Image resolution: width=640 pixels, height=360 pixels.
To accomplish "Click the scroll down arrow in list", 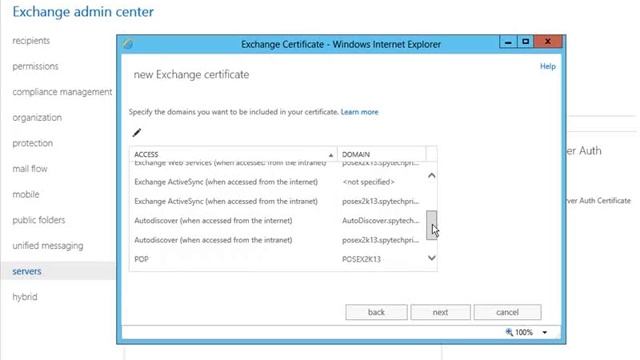I will click(x=431, y=258).
